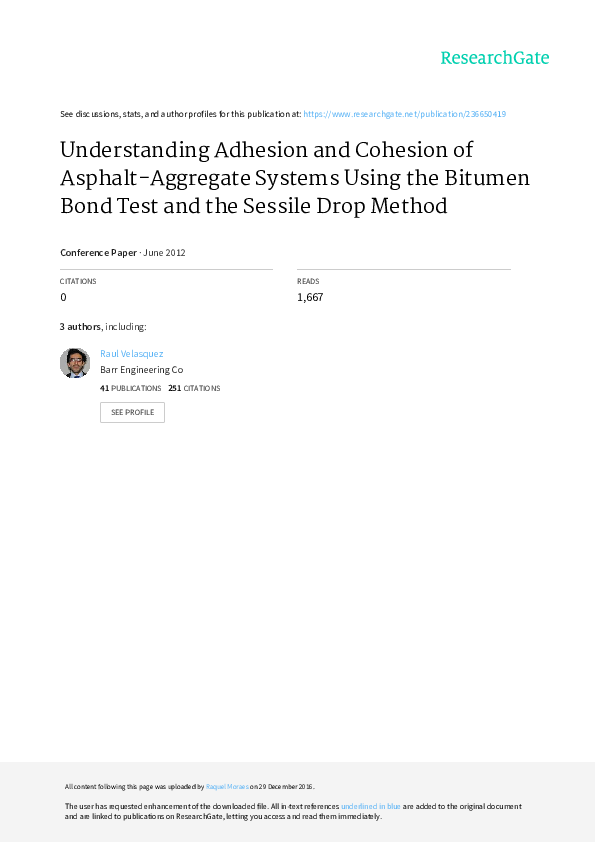
Task: Click the READS heading label
Action: [308, 281]
